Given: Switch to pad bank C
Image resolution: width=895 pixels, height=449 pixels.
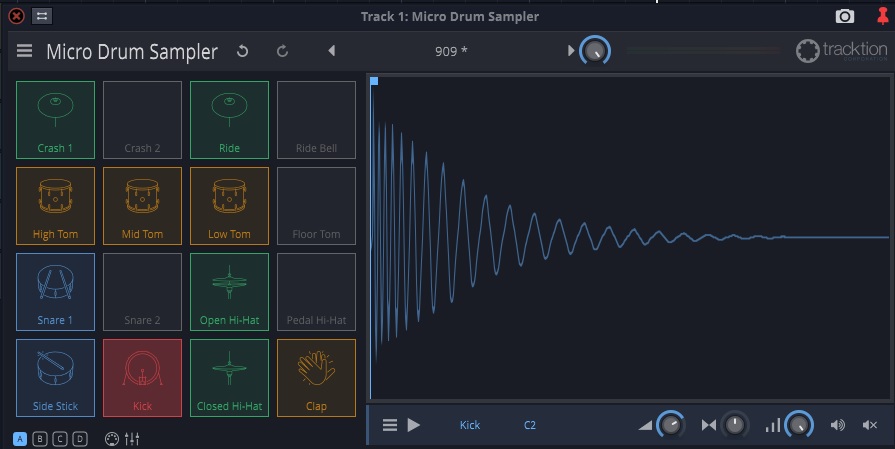Looking at the screenshot, I should [x=60, y=439].
